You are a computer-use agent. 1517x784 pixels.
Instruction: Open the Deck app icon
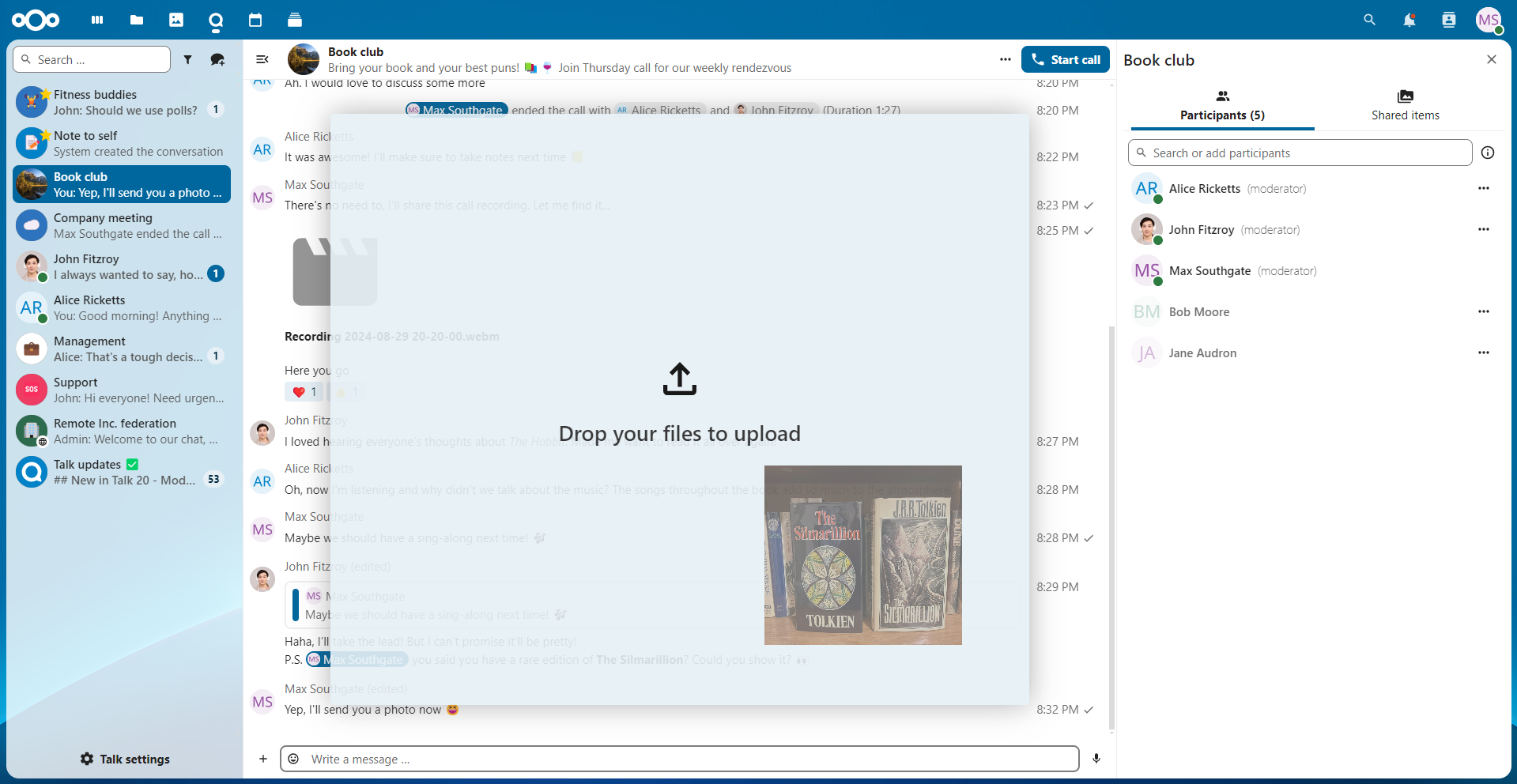tap(295, 20)
